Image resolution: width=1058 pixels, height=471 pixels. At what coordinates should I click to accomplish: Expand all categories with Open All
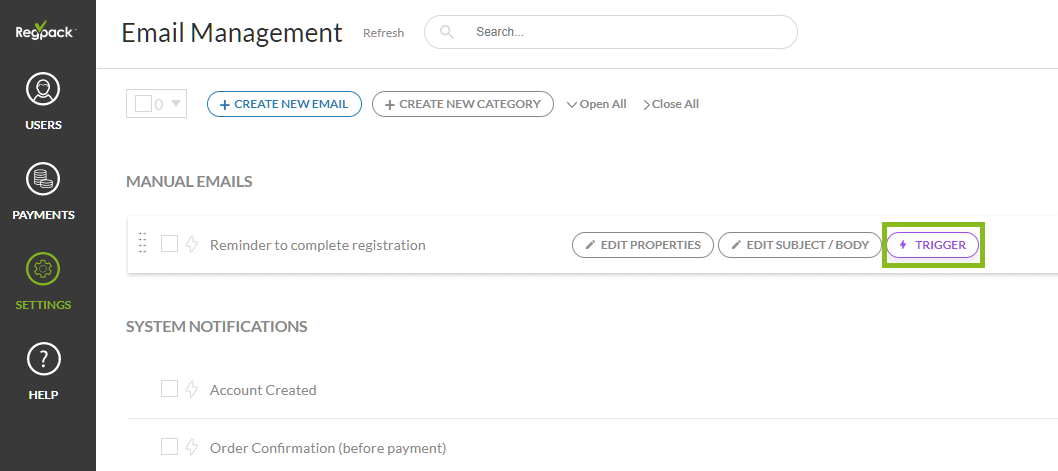[597, 104]
